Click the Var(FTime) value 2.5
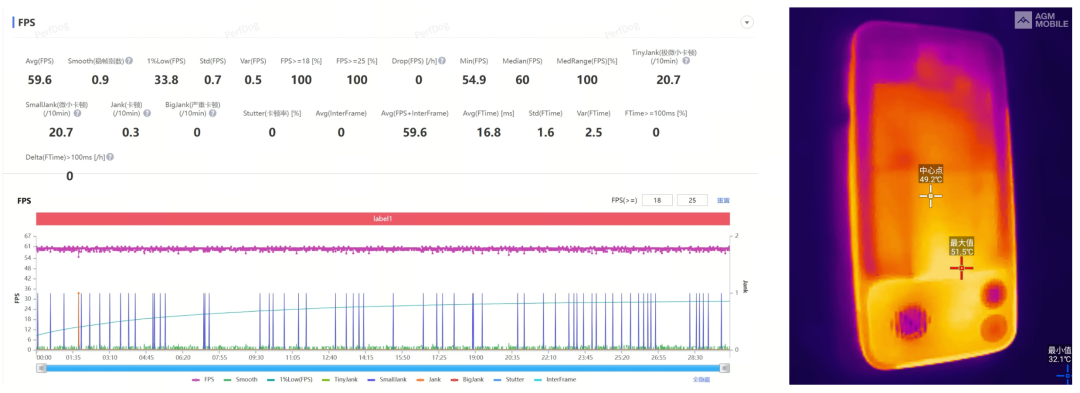 click(593, 132)
